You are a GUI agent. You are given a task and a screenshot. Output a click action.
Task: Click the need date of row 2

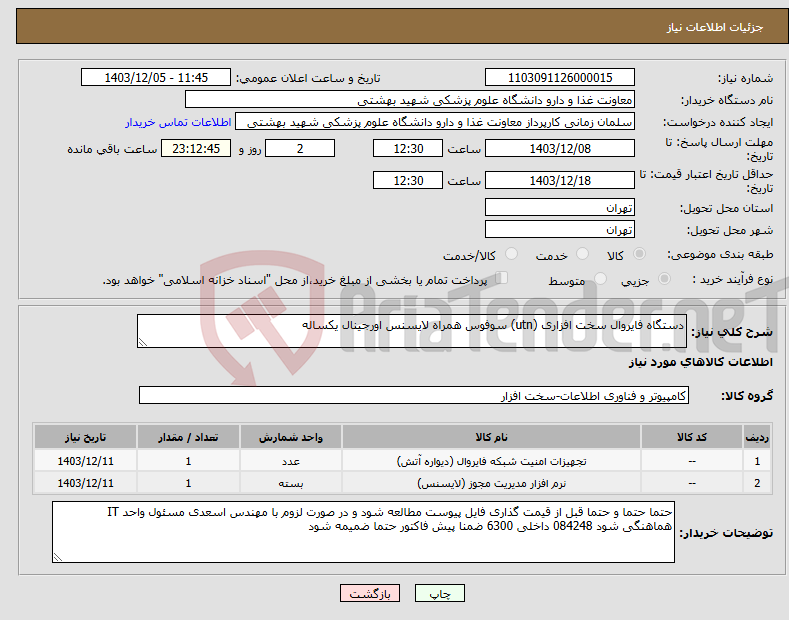[86, 483]
